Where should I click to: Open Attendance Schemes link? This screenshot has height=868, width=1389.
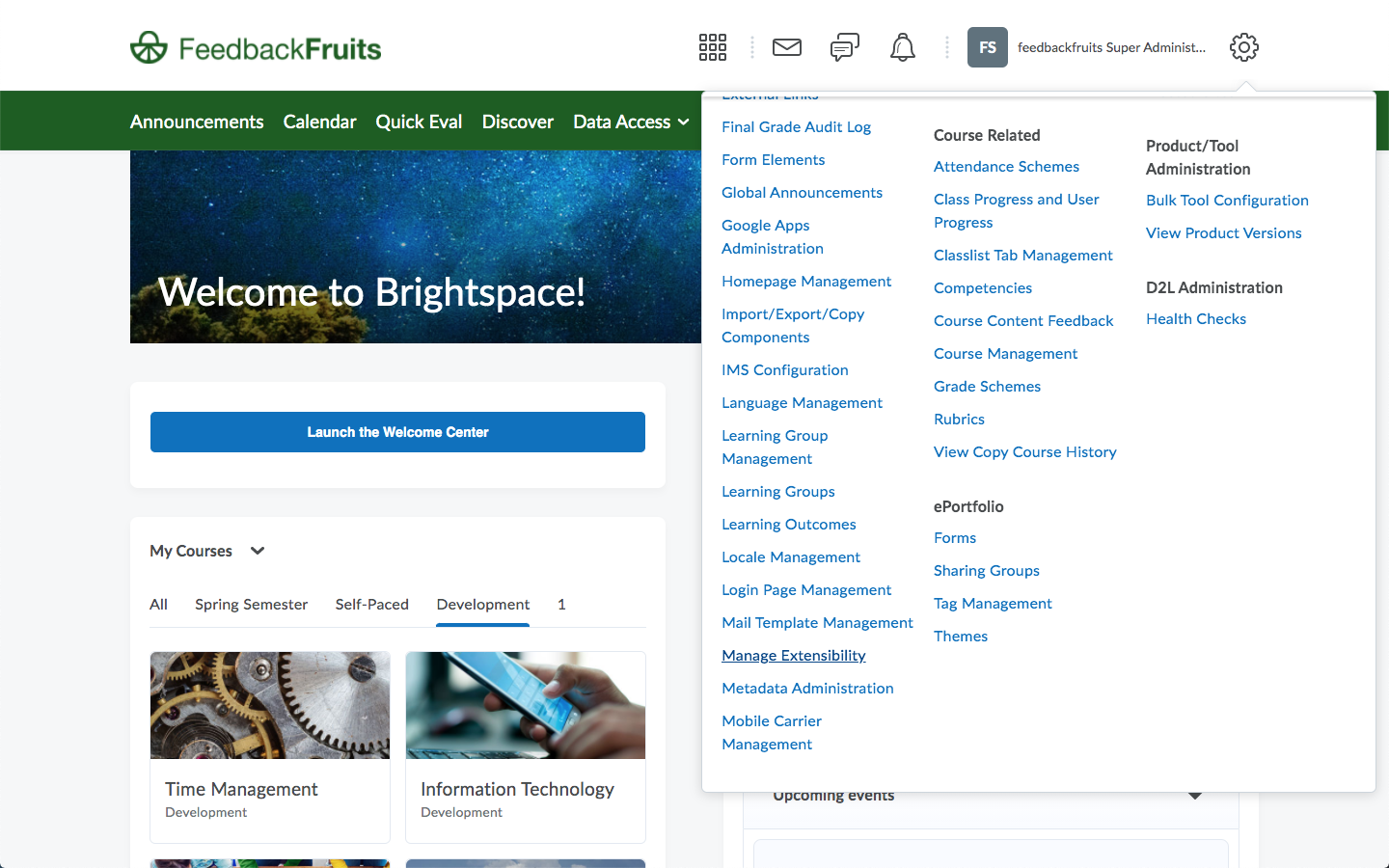1006,166
